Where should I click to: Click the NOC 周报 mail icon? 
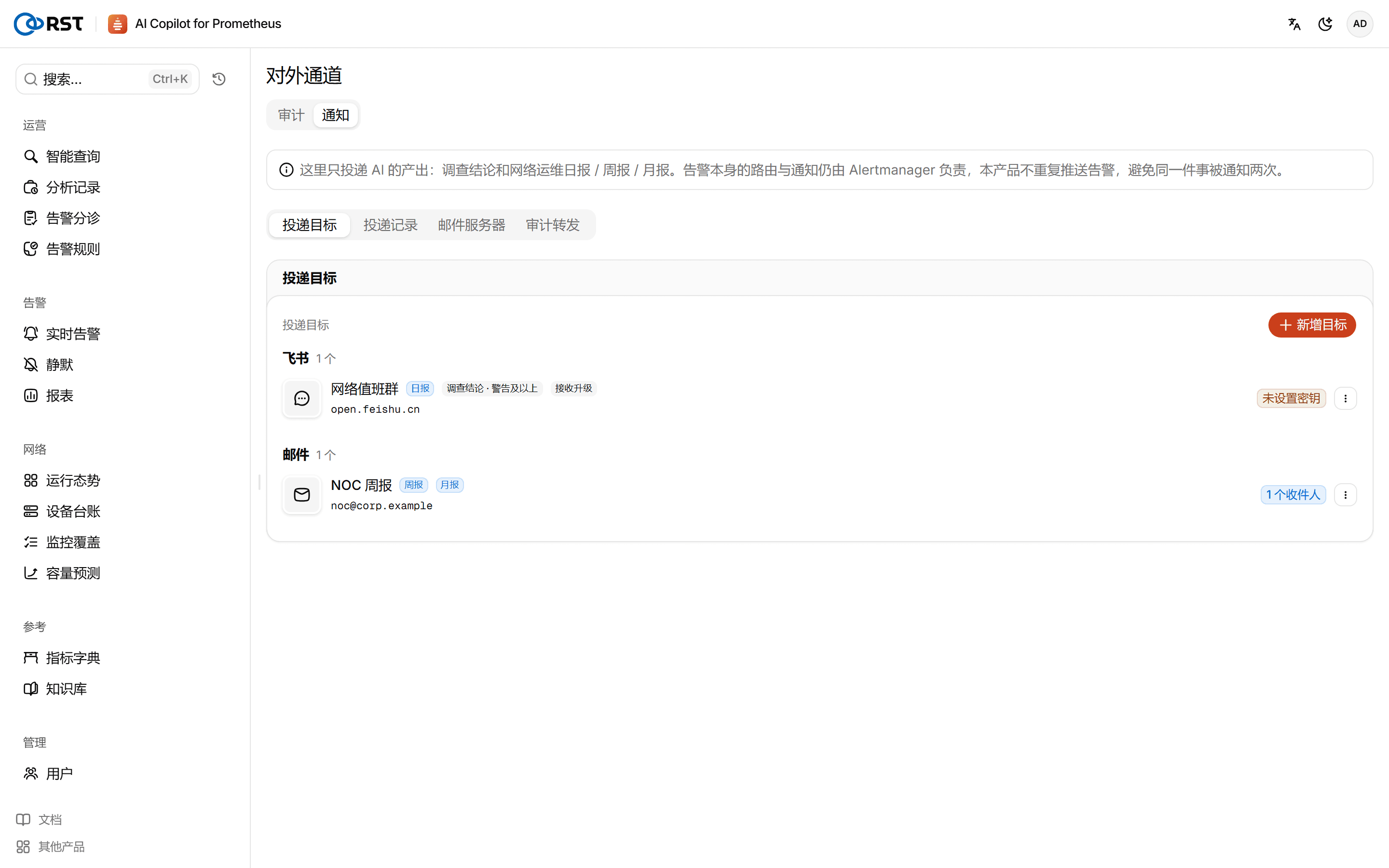pos(302,495)
